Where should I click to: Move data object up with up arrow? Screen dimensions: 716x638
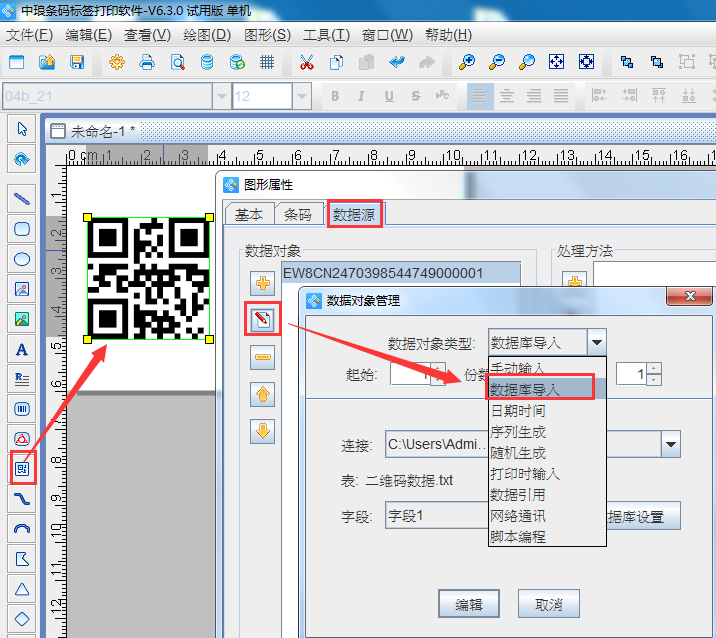pyautogui.click(x=263, y=394)
